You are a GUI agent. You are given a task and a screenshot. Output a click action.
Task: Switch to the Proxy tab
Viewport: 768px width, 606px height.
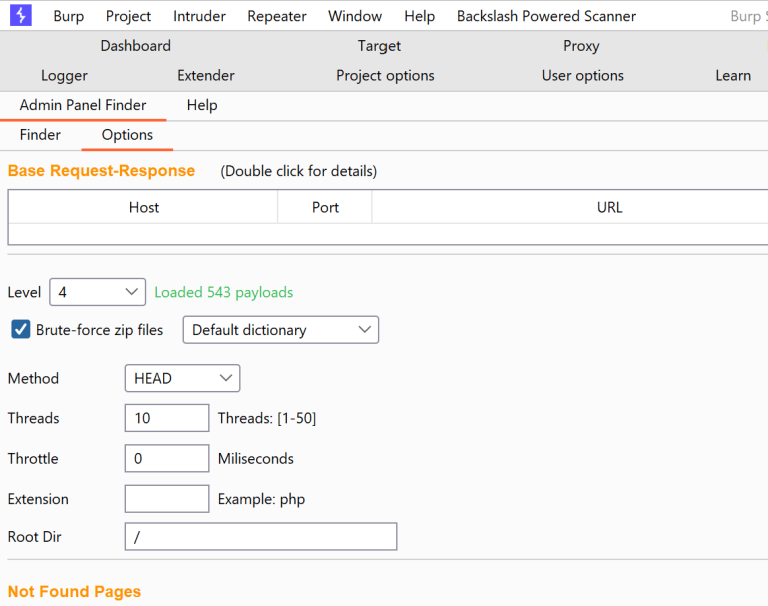coord(581,46)
